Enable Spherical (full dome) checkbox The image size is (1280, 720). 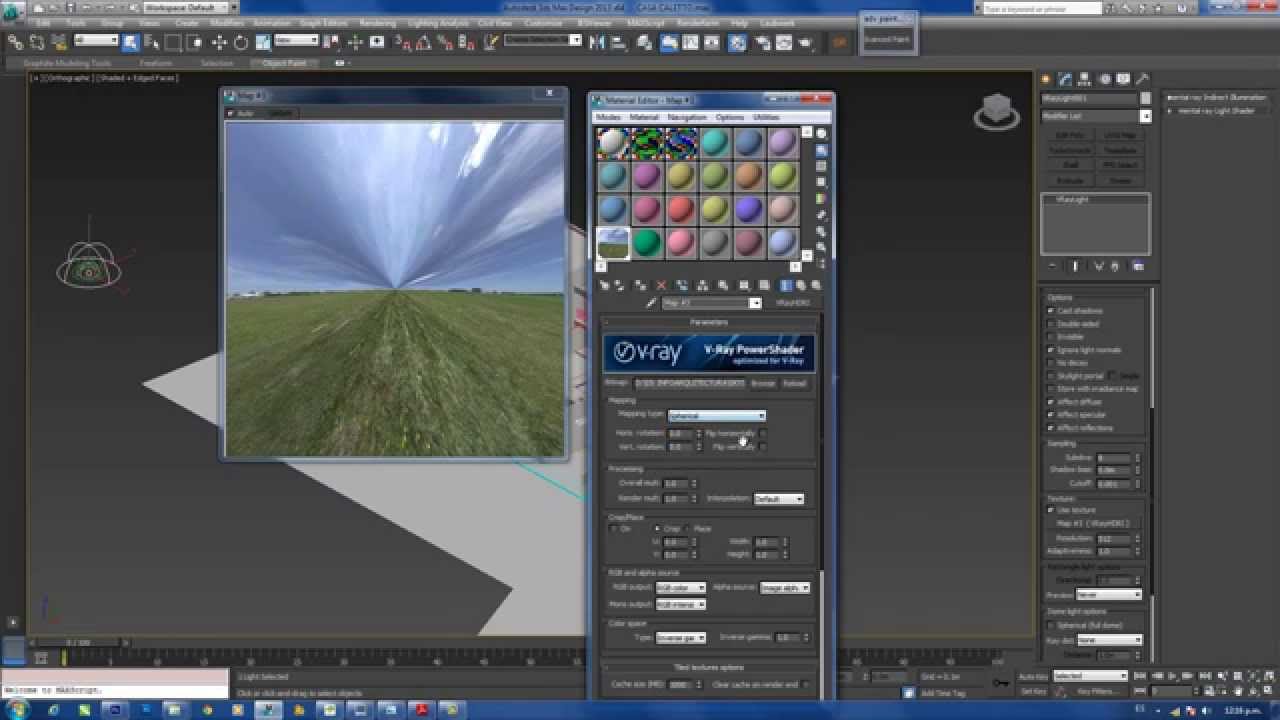pyautogui.click(x=1050, y=625)
